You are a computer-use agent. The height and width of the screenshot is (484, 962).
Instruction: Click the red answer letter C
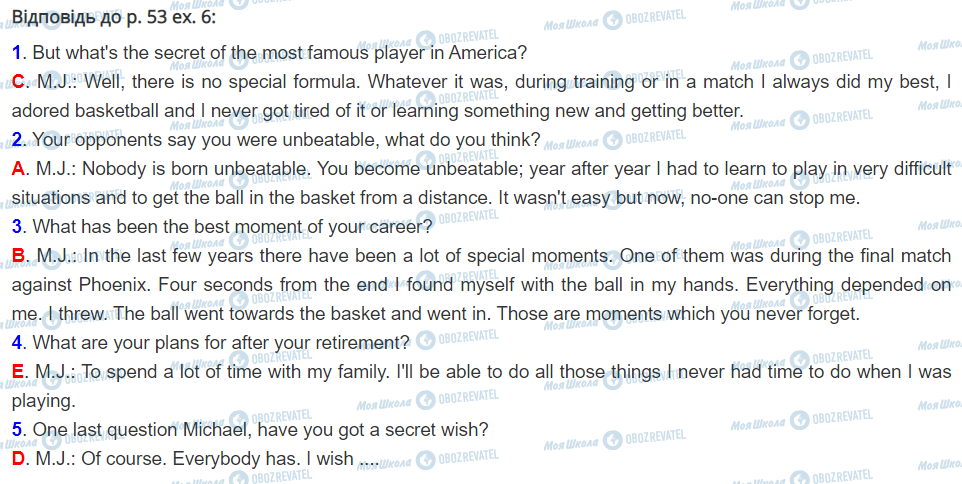[x=19, y=81]
